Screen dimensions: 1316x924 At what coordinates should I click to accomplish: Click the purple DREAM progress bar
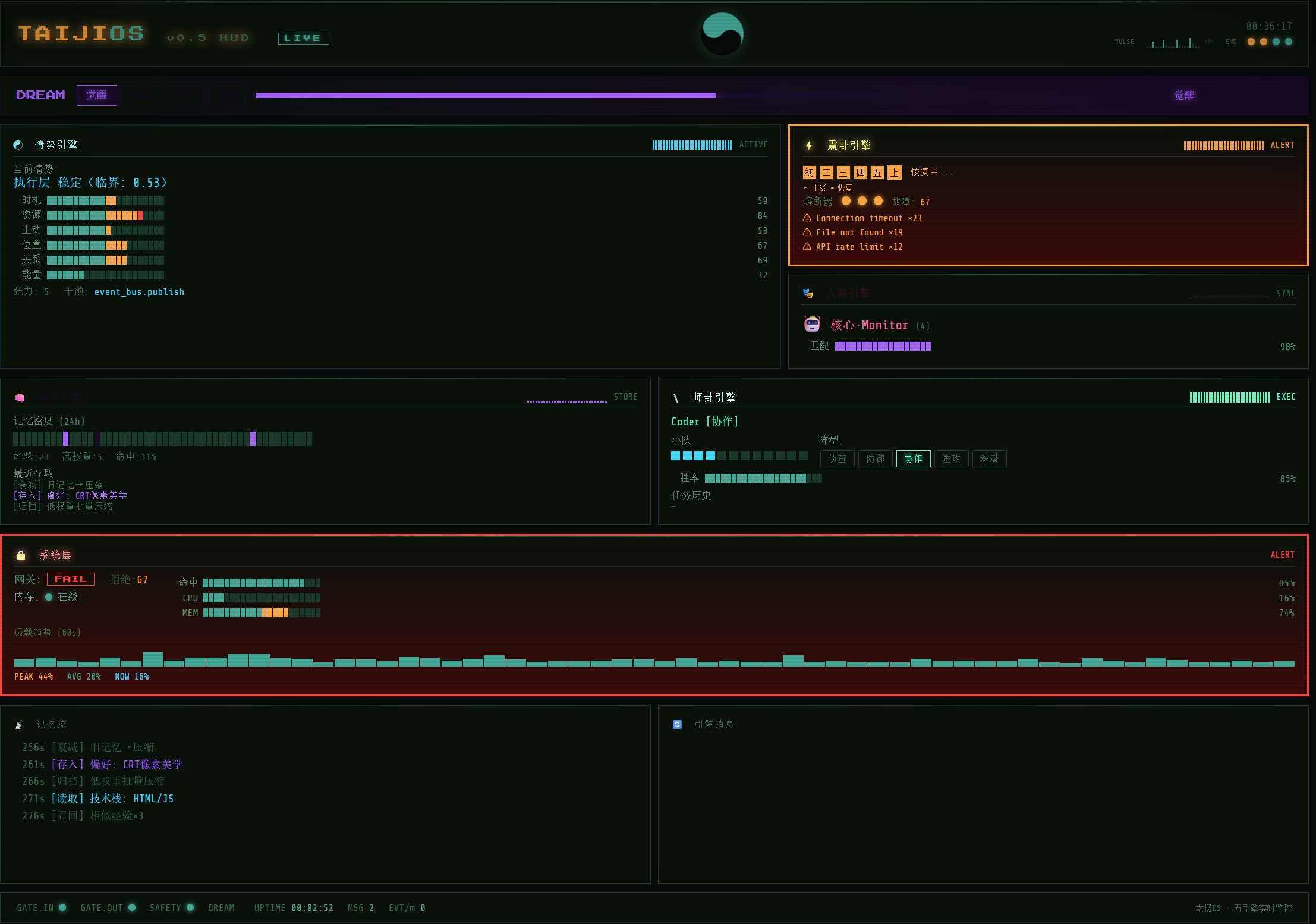click(486, 95)
